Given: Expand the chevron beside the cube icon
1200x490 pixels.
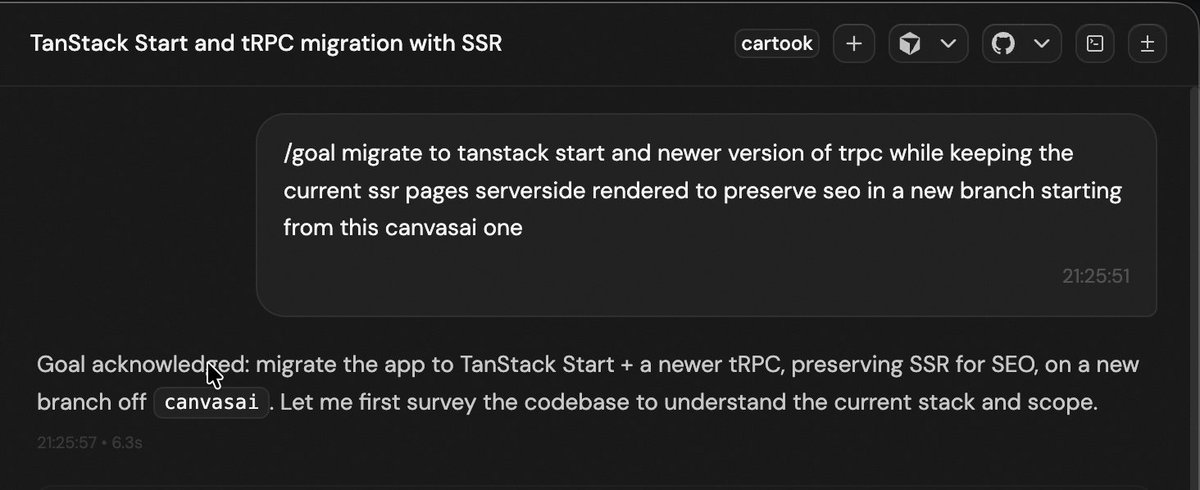Looking at the screenshot, I should 949,44.
